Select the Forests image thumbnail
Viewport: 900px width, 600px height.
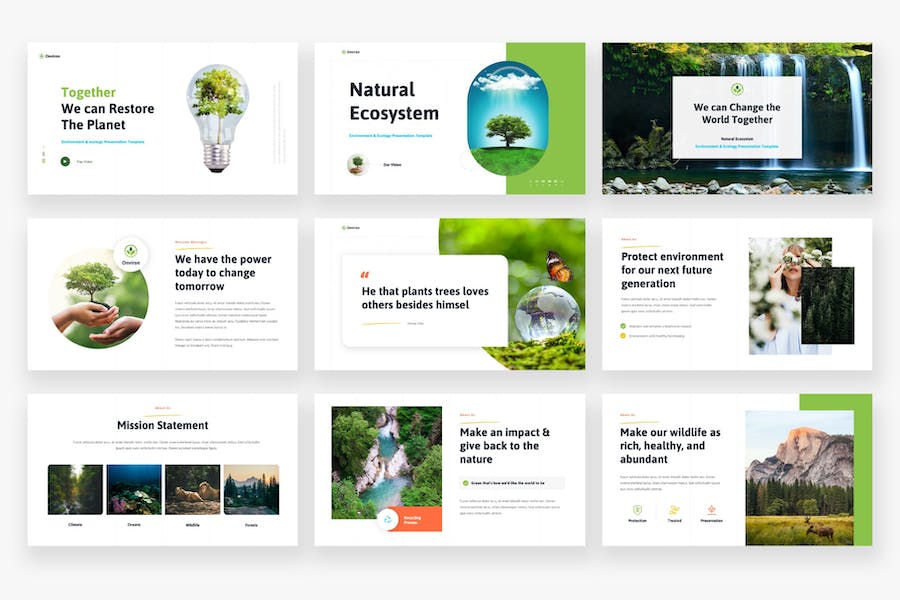pos(251,489)
